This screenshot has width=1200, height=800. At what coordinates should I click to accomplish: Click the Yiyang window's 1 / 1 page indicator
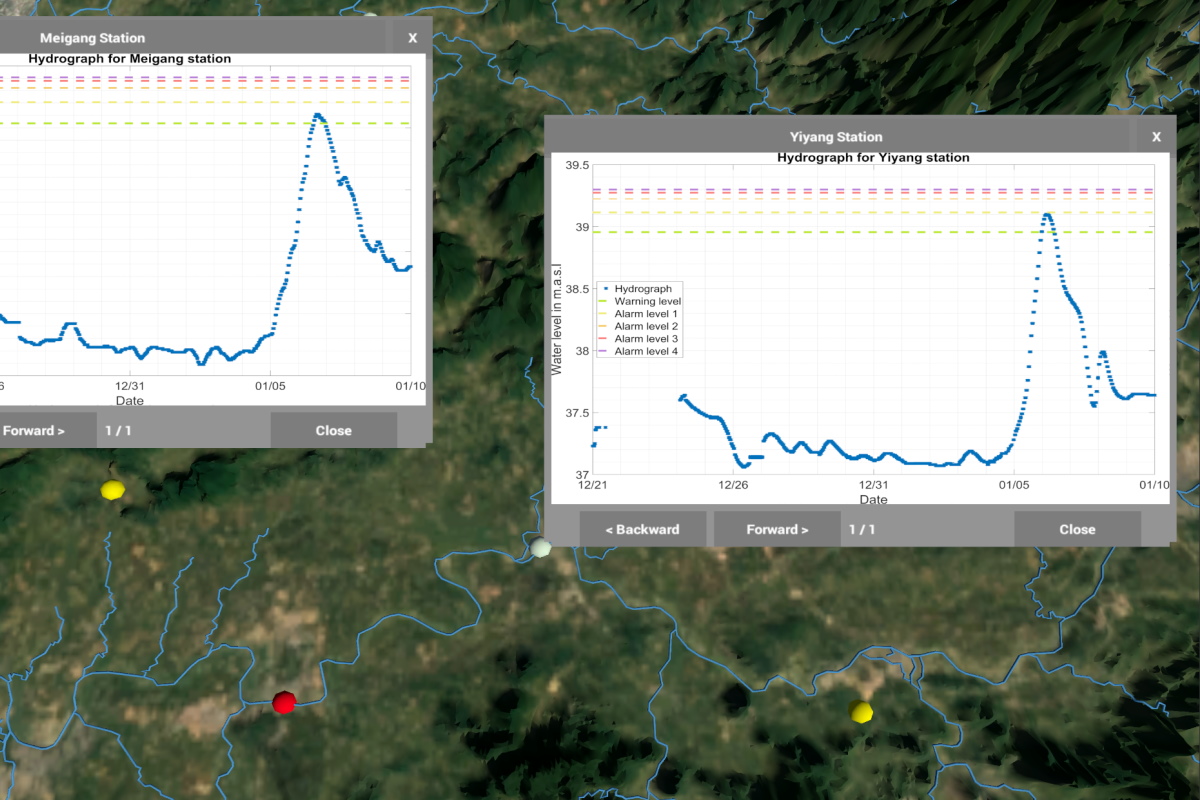[x=861, y=529]
